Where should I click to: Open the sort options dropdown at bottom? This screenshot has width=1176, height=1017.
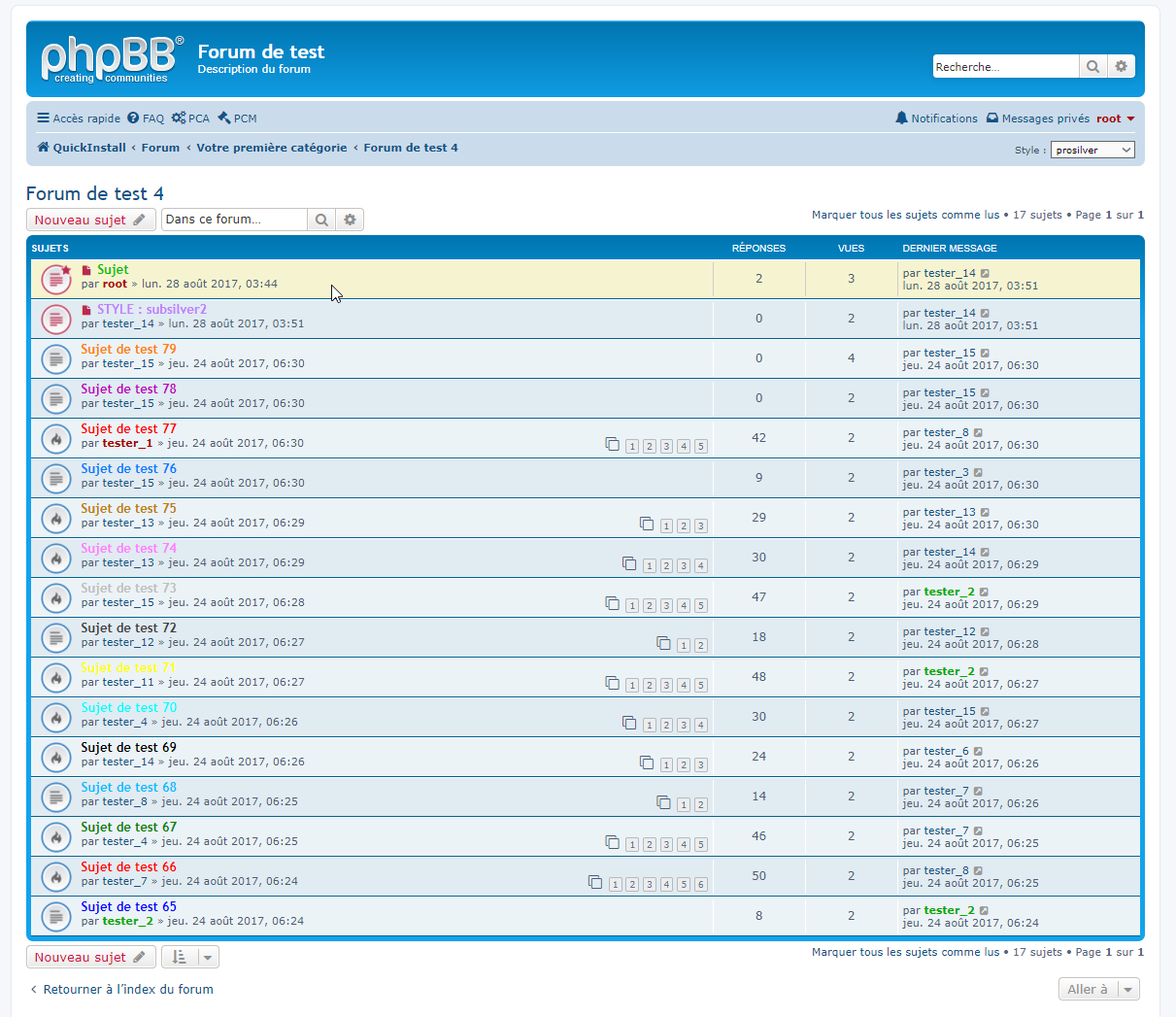click(x=189, y=957)
